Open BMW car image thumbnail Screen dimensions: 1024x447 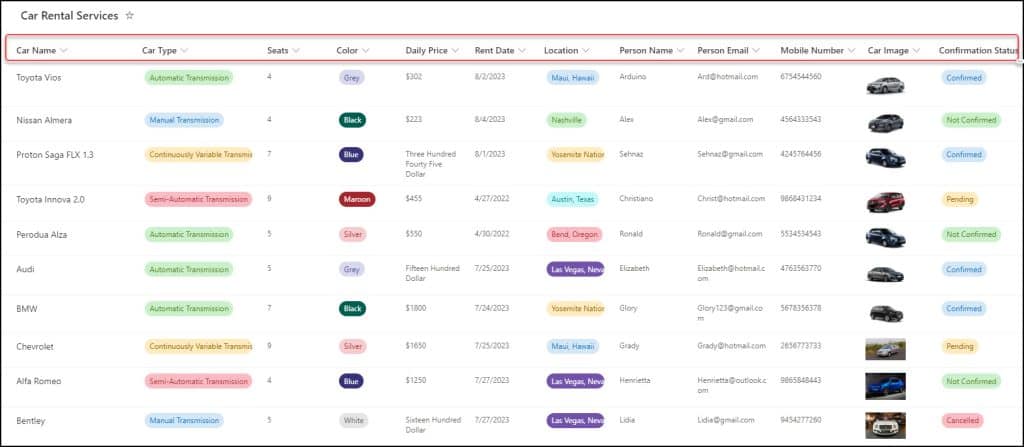click(886, 313)
